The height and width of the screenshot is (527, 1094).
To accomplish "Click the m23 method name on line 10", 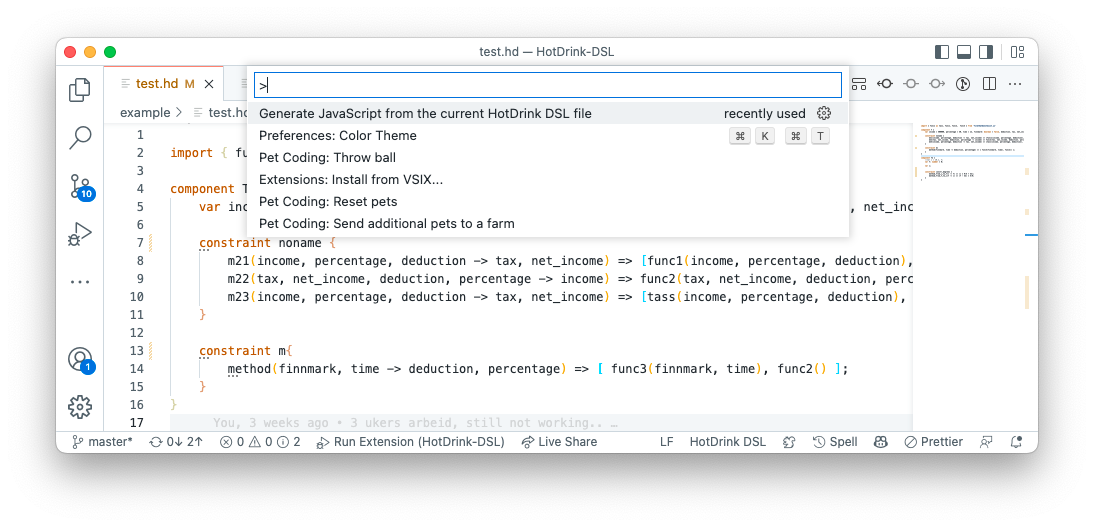I will click(x=239, y=297).
